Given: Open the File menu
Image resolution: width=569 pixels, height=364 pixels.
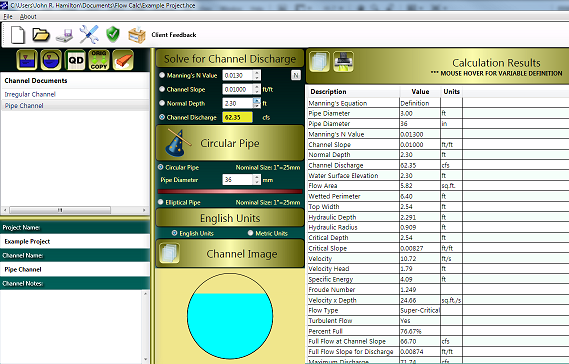Looking at the screenshot, I should click(x=8, y=16).
